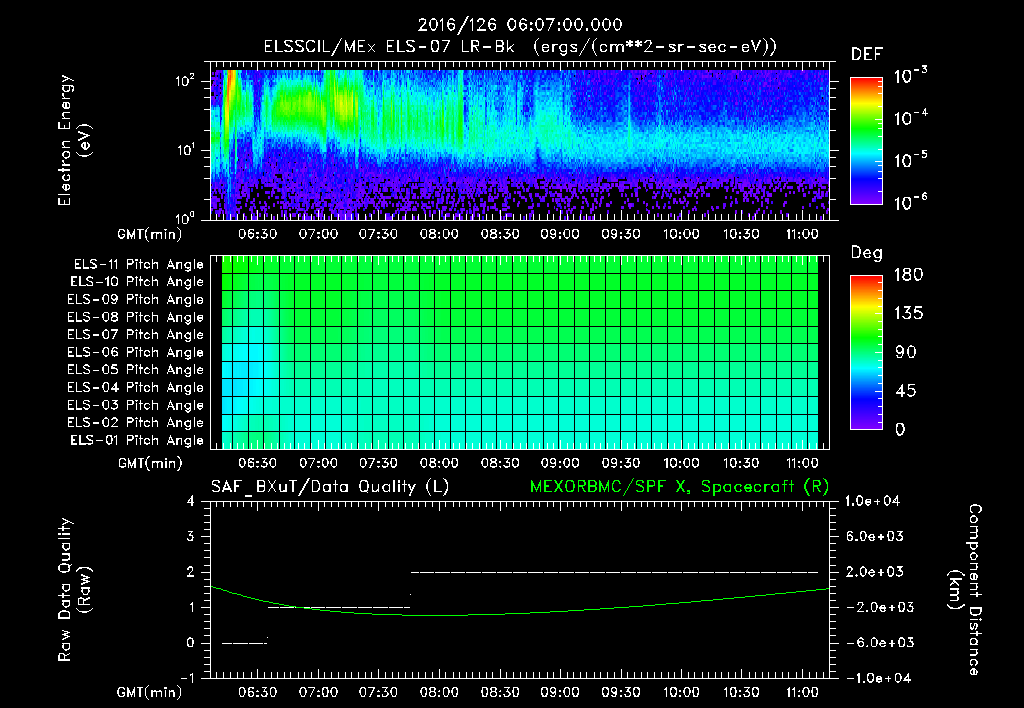Screen dimensions: 1024x708
Task: Click the data quality line at level 2
Action: [615, 572]
